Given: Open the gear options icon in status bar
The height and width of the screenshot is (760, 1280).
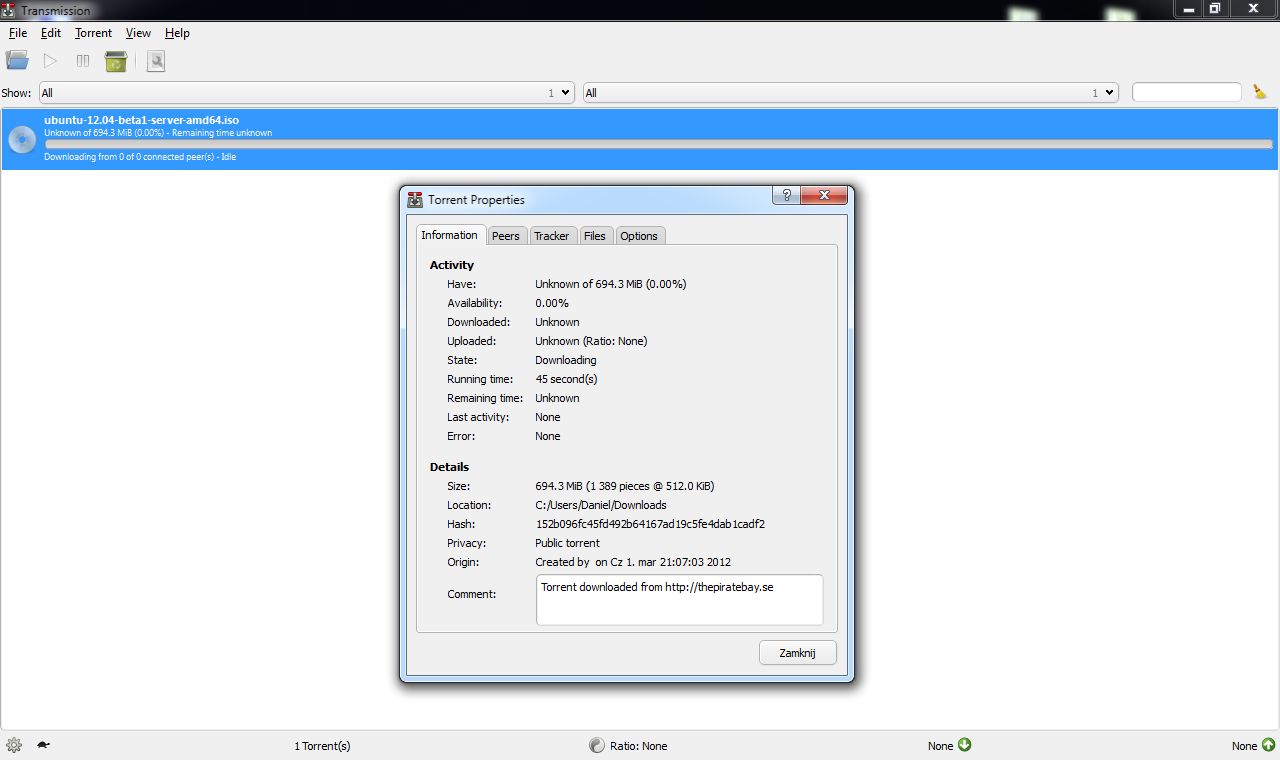Looking at the screenshot, I should tap(14, 745).
